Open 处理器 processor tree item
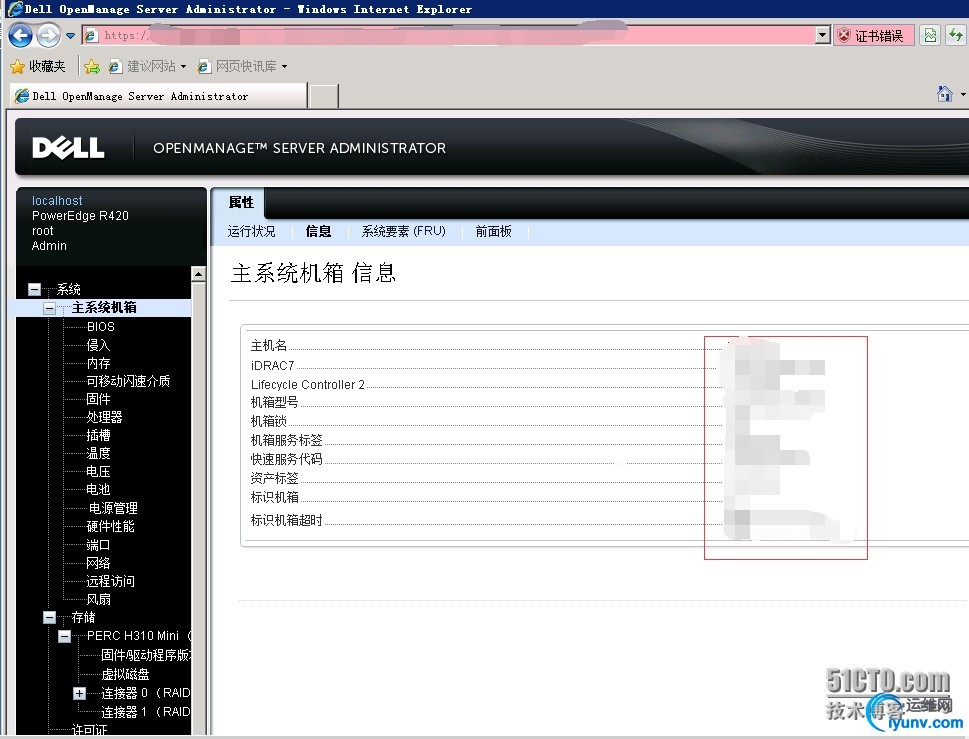 104,417
